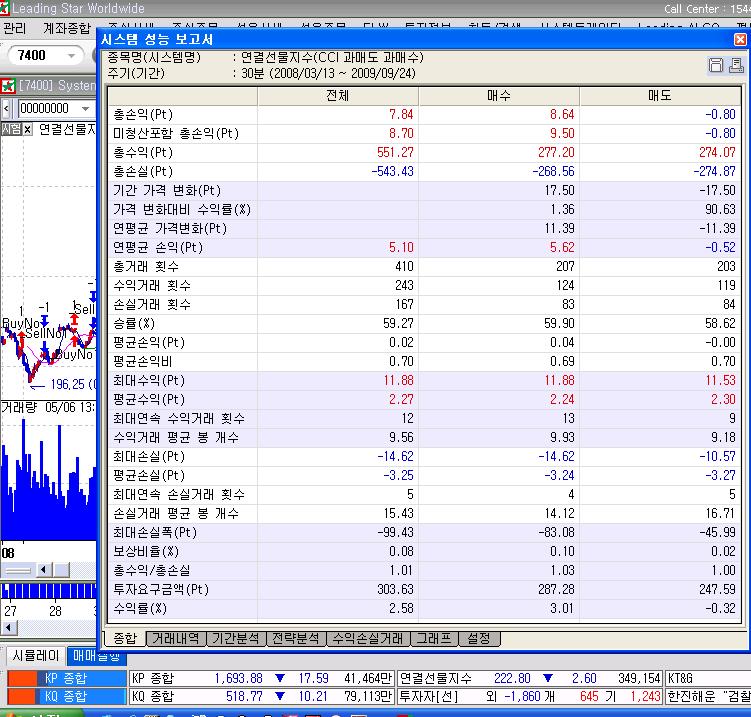
Task: Click the print icon in the report header
Action: (x=736, y=65)
